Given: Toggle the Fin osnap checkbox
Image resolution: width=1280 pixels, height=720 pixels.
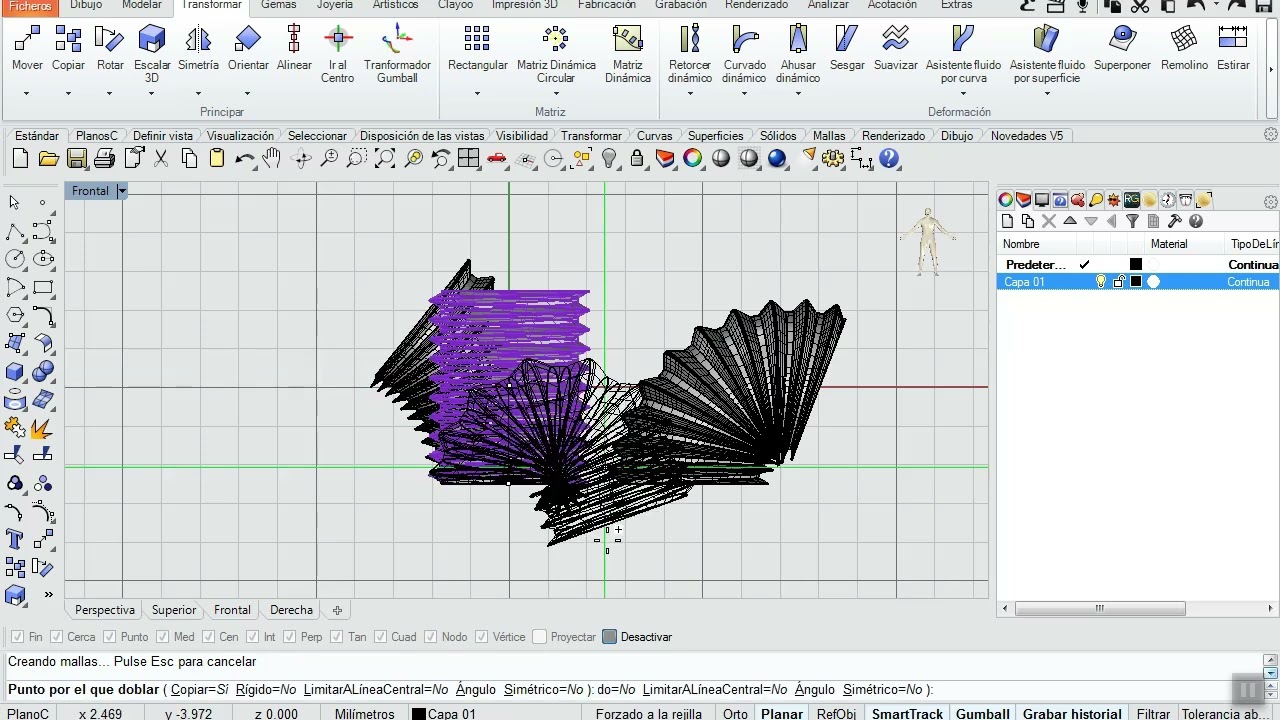Looking at the screenshot, I should (x=17, y=637).
